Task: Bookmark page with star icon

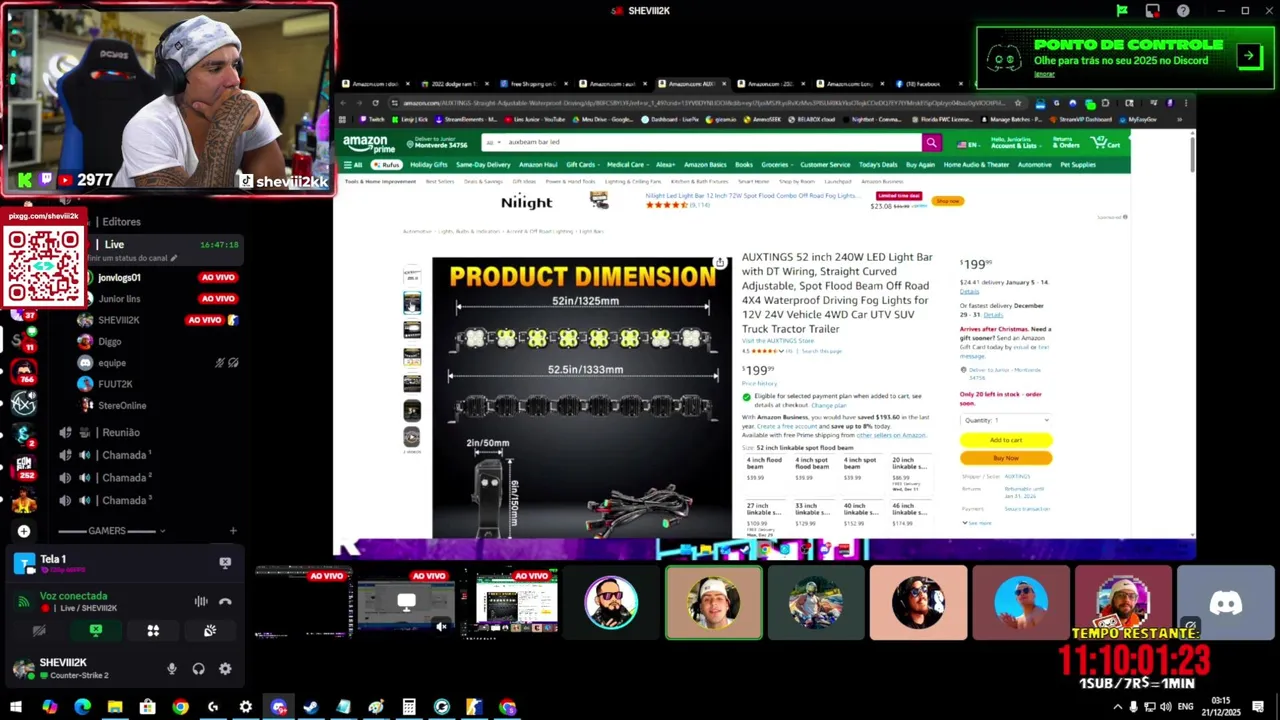Action: 1018,103
